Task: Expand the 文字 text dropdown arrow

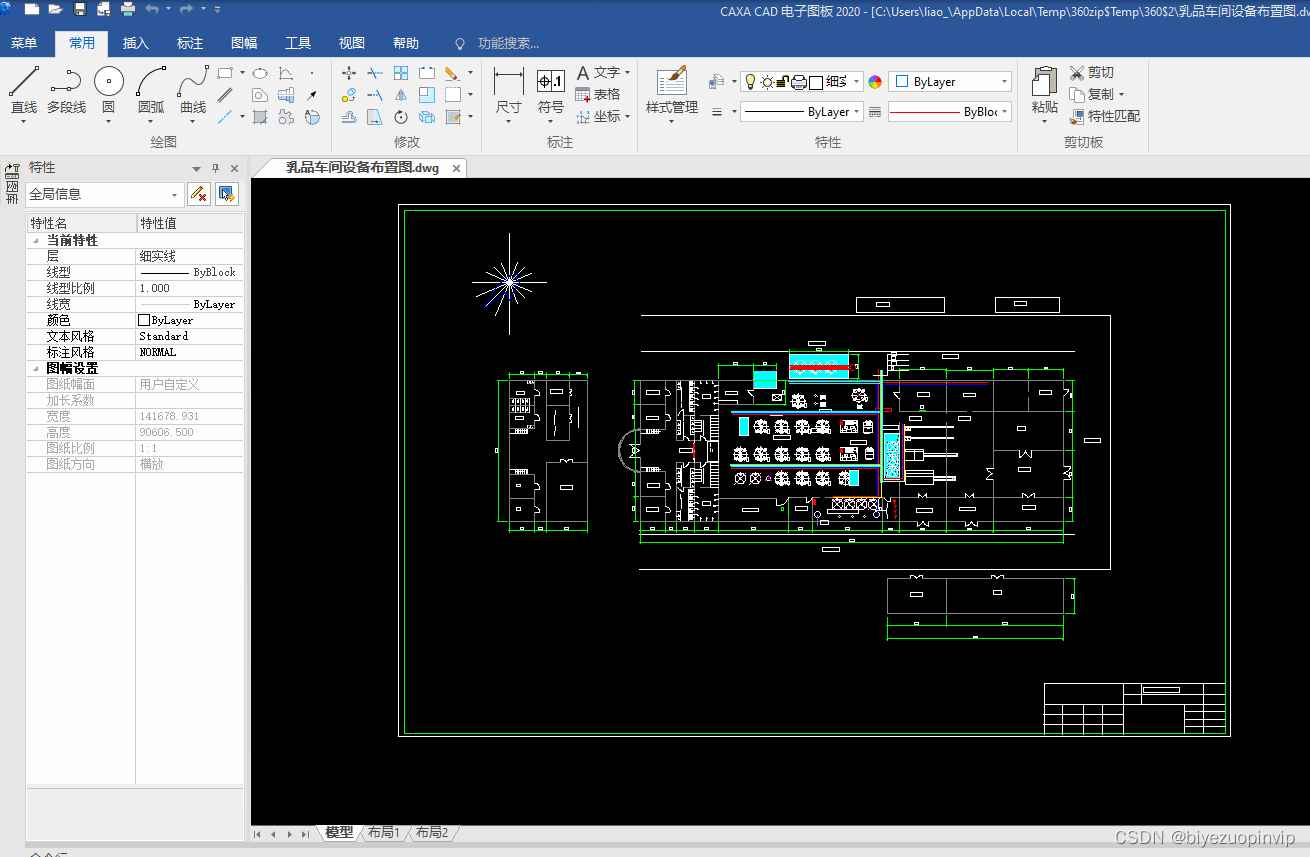Action: pos(627,73)
